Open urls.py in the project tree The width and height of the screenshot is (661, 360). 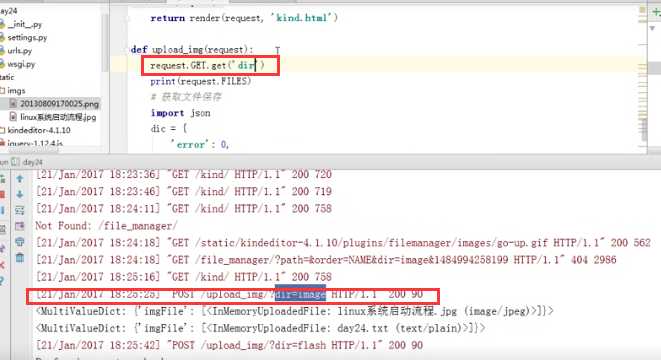click(x=20, y=51)
